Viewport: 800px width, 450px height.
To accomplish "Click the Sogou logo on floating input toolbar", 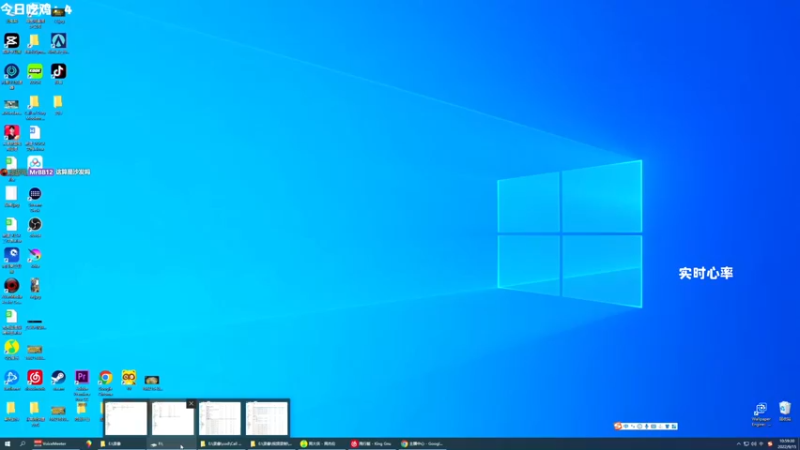I will pyautogui.click(x=618, y=426).
